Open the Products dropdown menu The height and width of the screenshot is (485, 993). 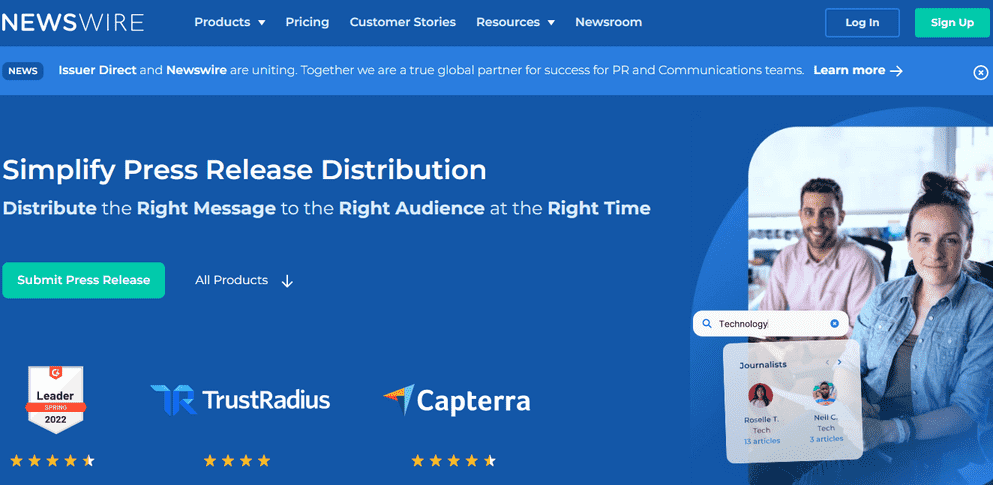(229, 22)
